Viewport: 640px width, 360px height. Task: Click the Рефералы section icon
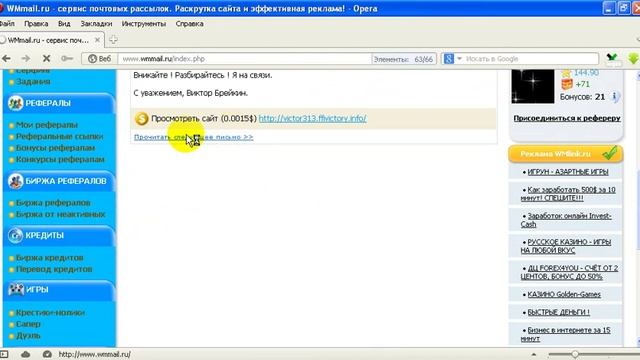point(16,103)
